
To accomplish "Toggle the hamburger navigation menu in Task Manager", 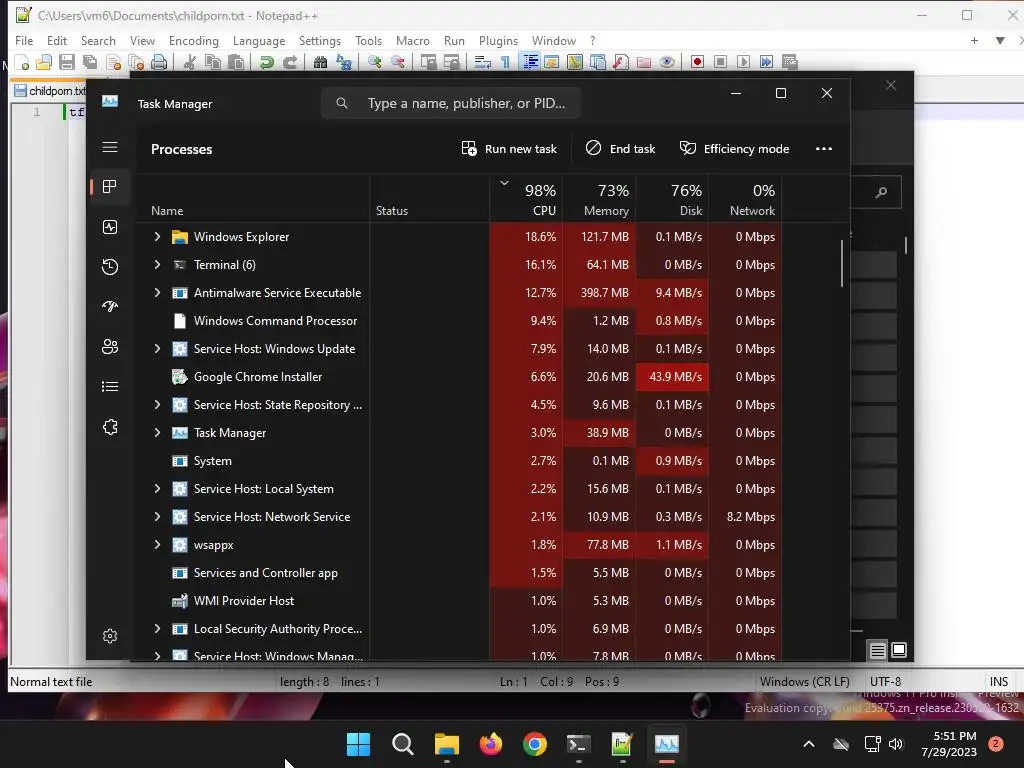I will click(110, 147).
